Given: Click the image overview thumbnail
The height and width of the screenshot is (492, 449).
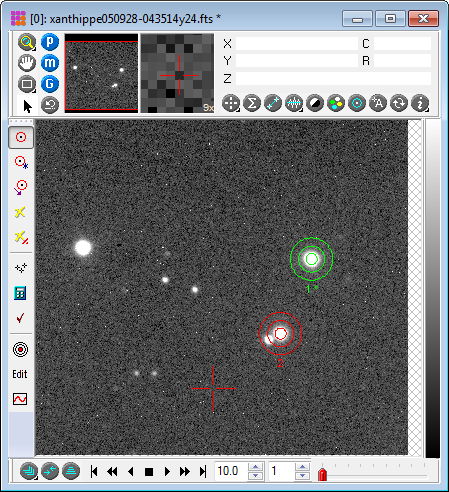Looking at the screenshot, I should [x=101, y=73].
